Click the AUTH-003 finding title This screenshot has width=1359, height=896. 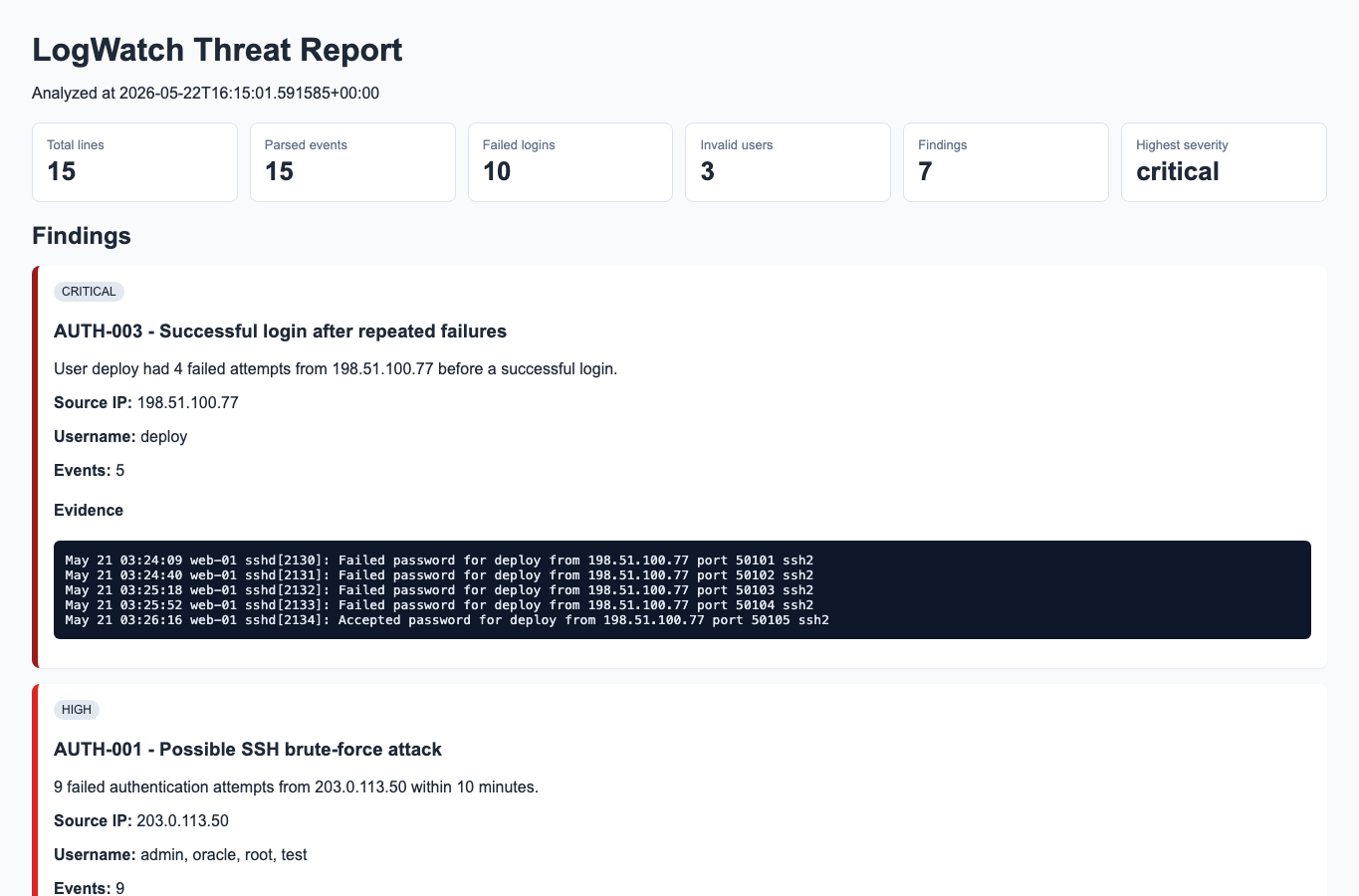[x=280, y=332]
